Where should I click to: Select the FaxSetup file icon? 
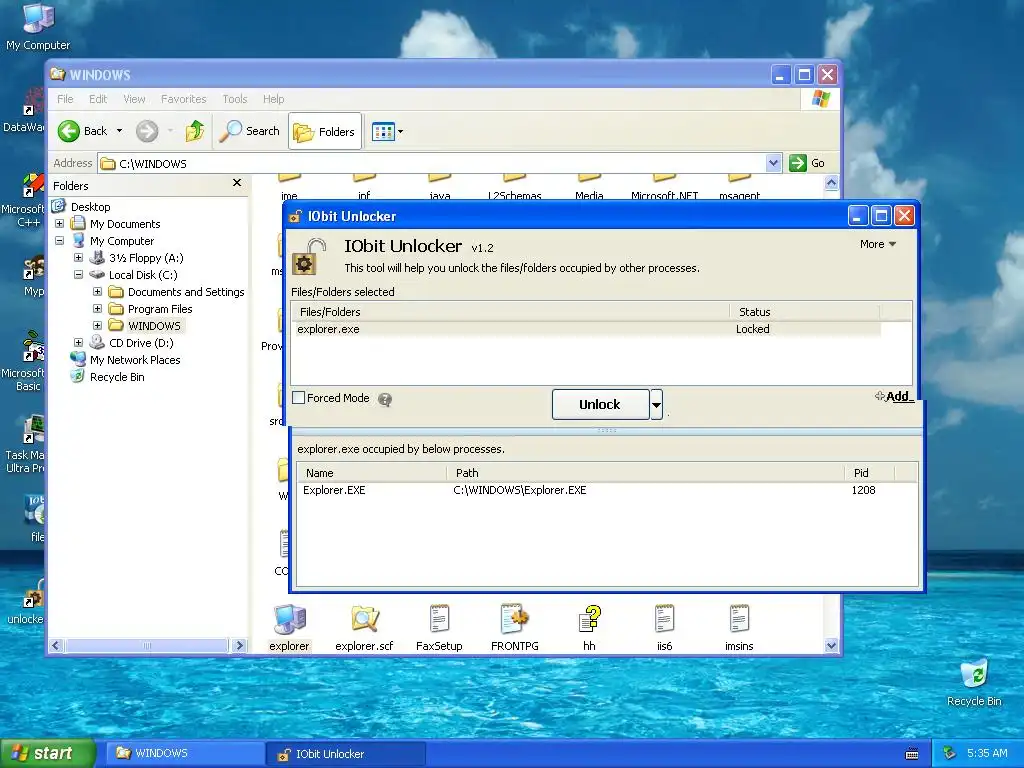click(x=440, y=619)
